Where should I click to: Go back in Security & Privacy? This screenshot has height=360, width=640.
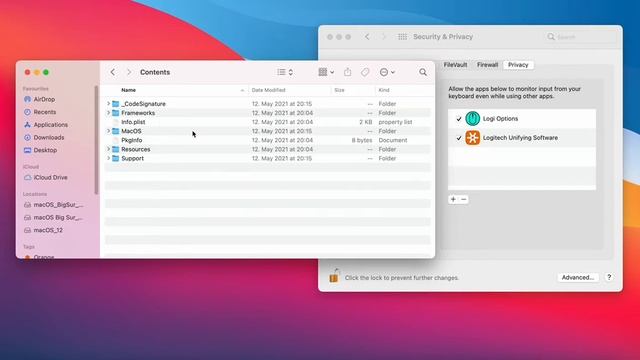[367, 37]
